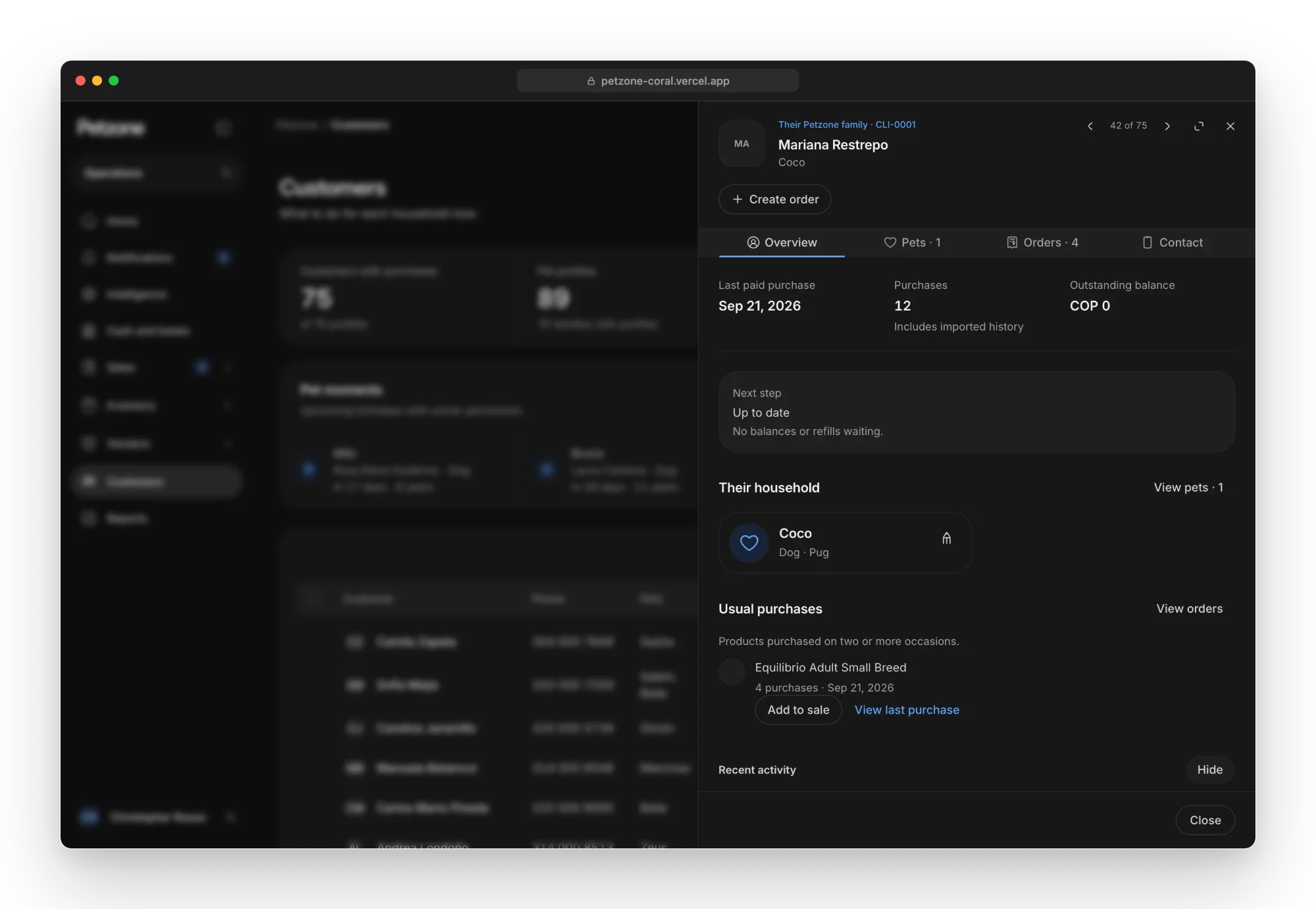Open View last purchase link
This screenshot has width=1316, height=909.
[x=907, y=710]
